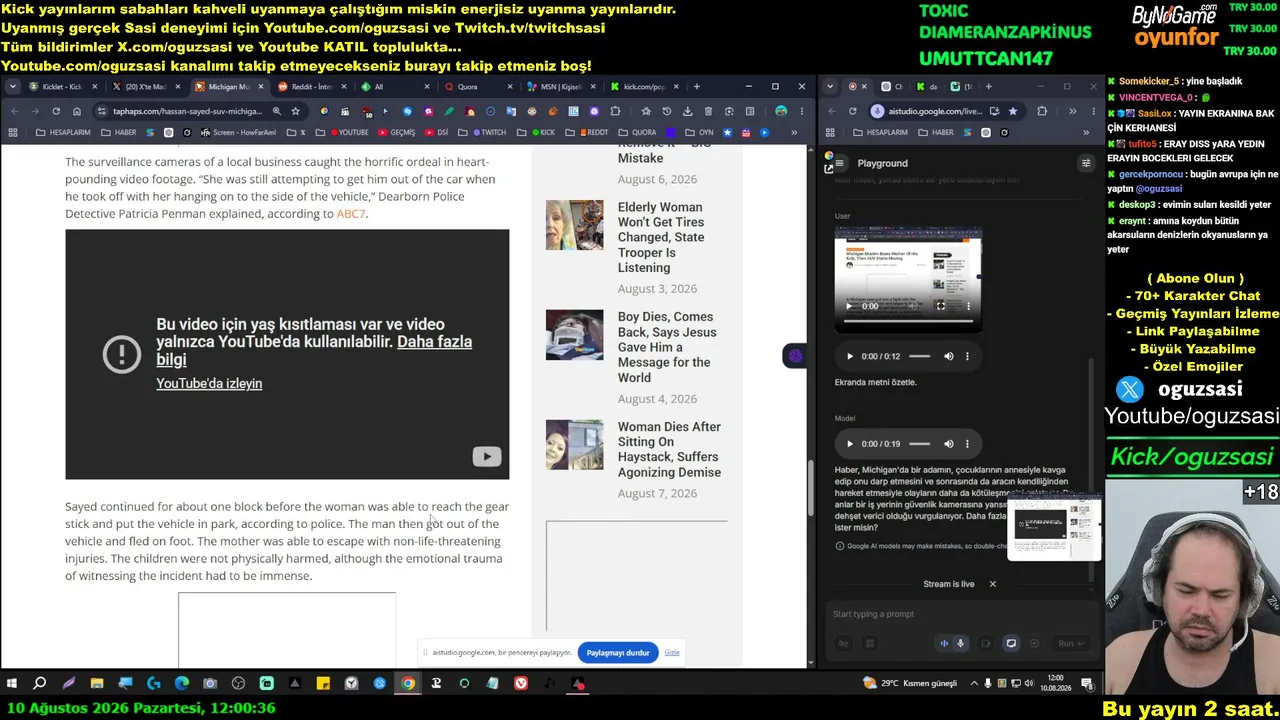
Task: Open the HESAPLARIM bookmark folder in left browser
Action: 63,132
